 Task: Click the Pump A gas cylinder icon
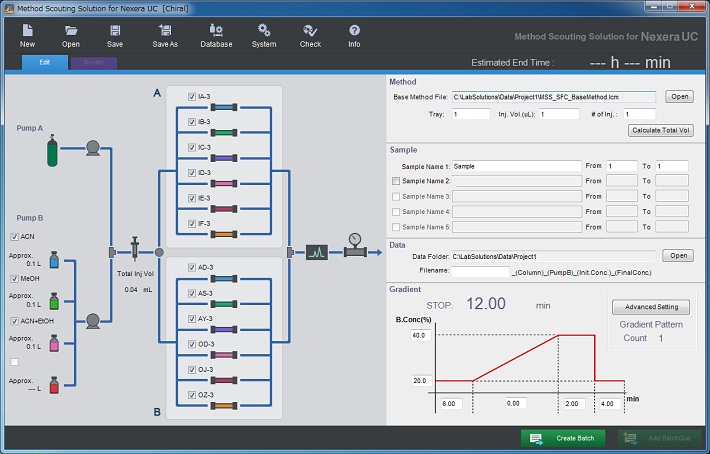click(x=52, y=152)
